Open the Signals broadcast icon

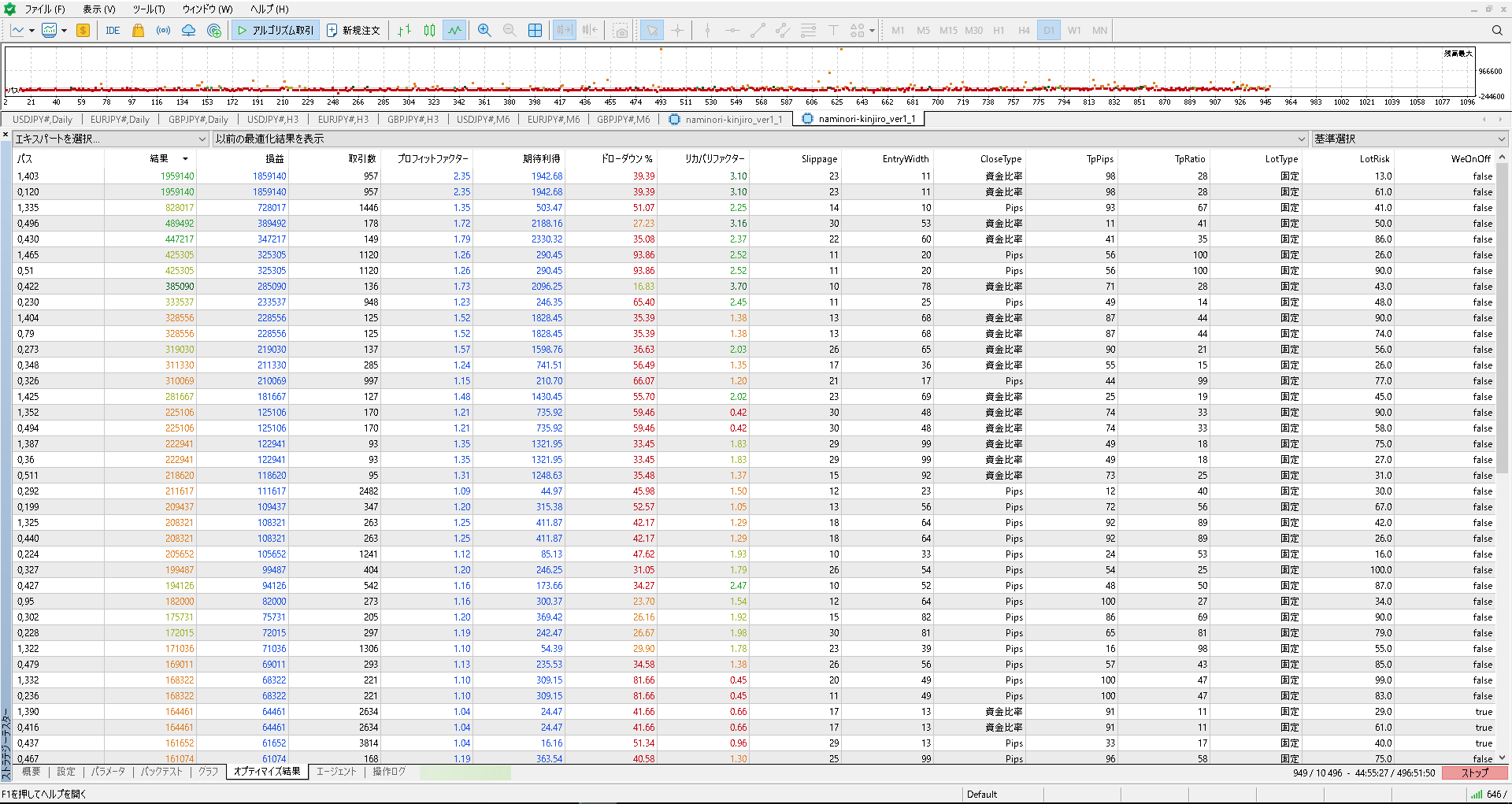click(163, 31)
